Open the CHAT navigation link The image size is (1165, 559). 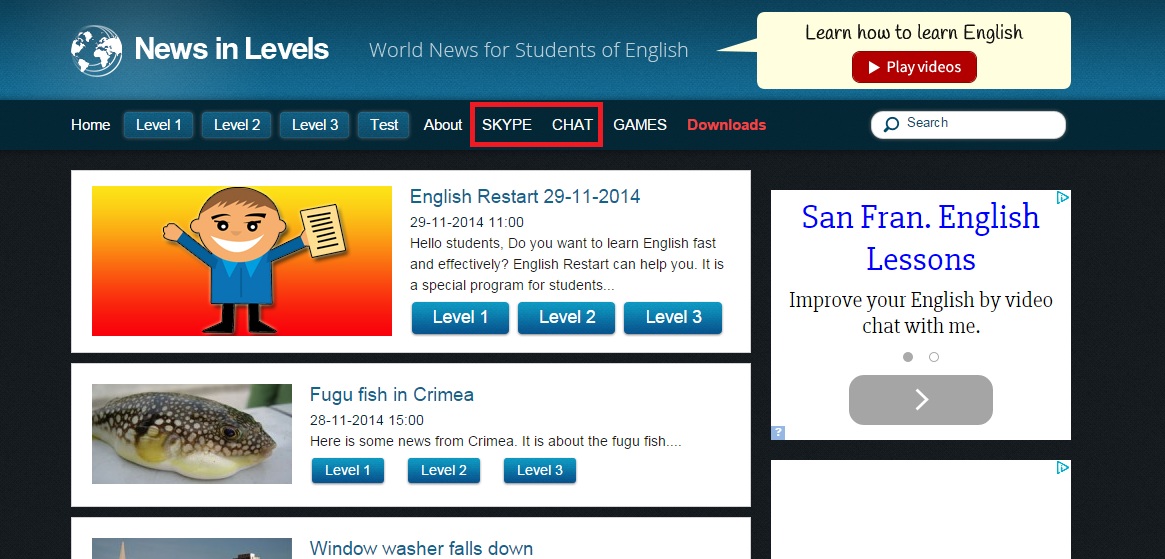tap(572, 125)
